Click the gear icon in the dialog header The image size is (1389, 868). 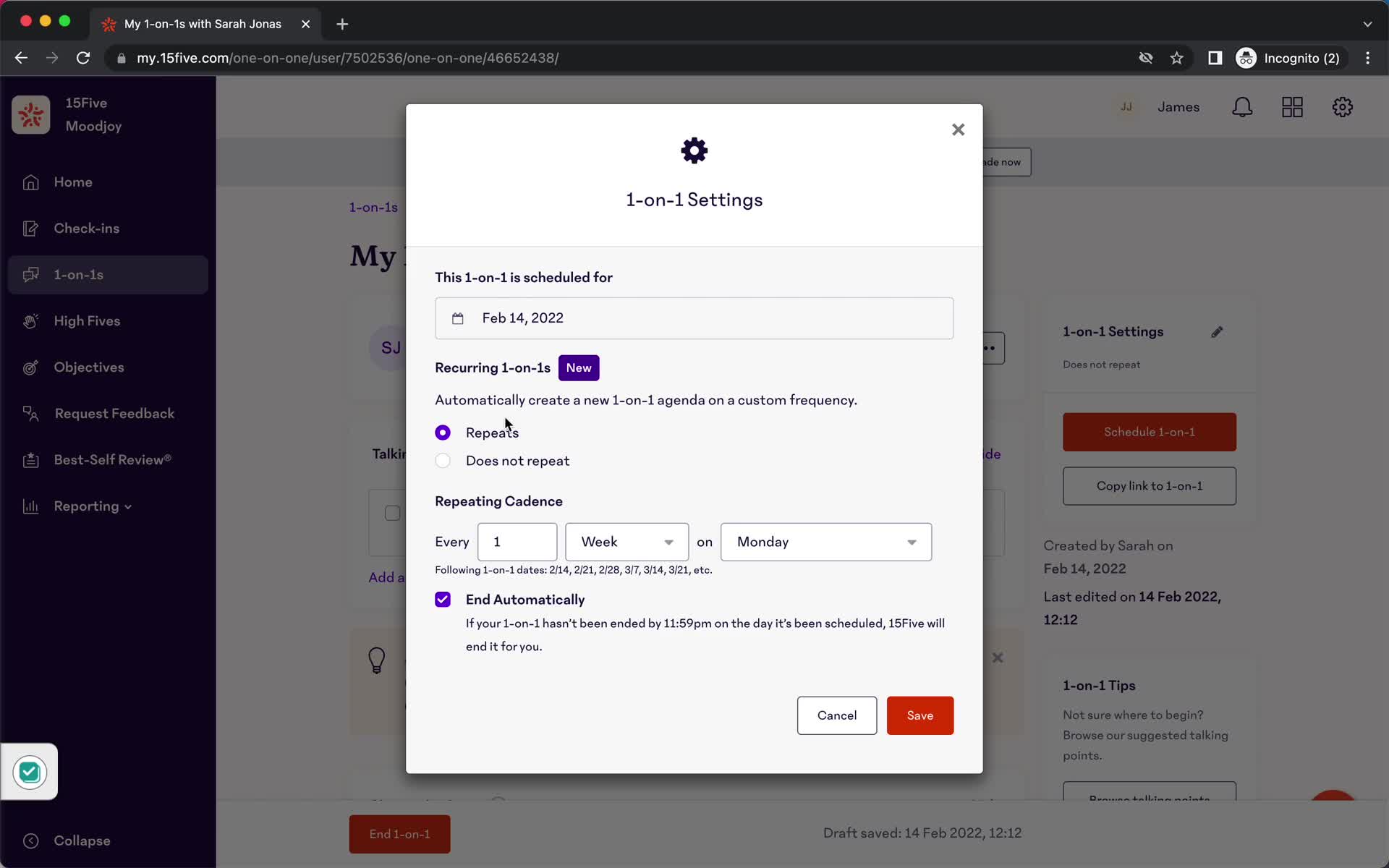(x=694, y=150)
